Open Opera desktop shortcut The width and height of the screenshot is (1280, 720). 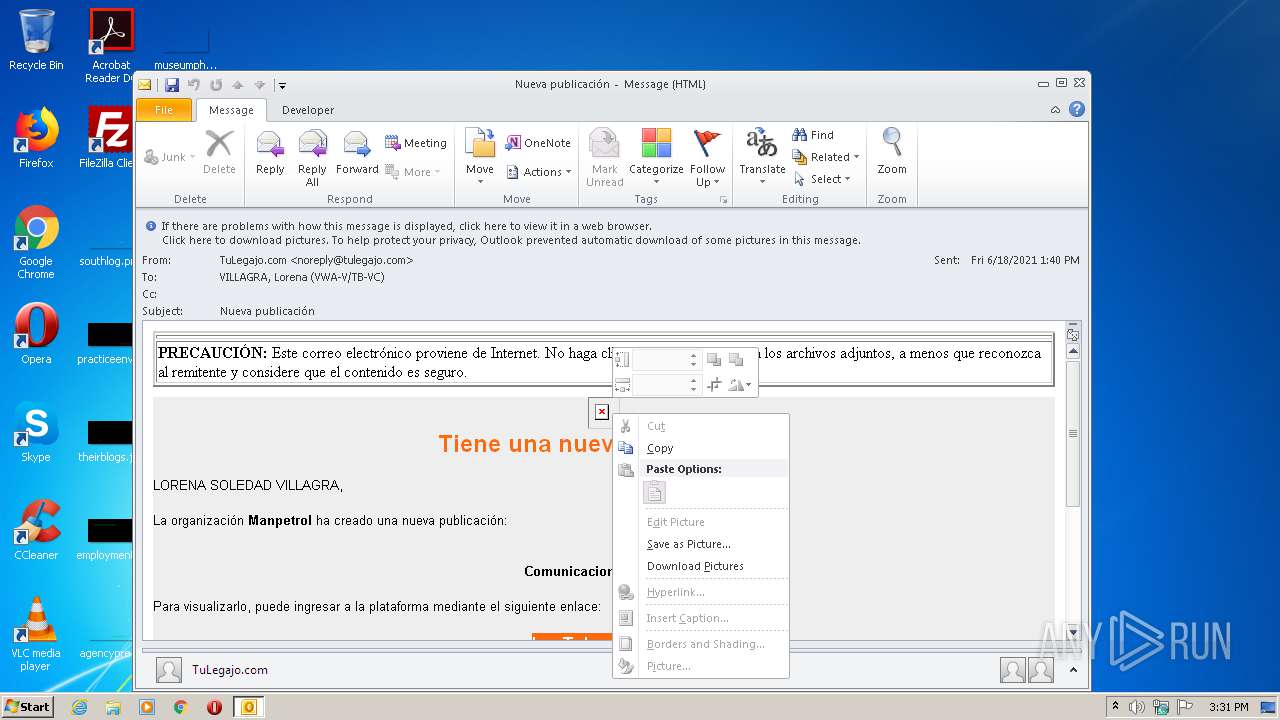(36, 335)
